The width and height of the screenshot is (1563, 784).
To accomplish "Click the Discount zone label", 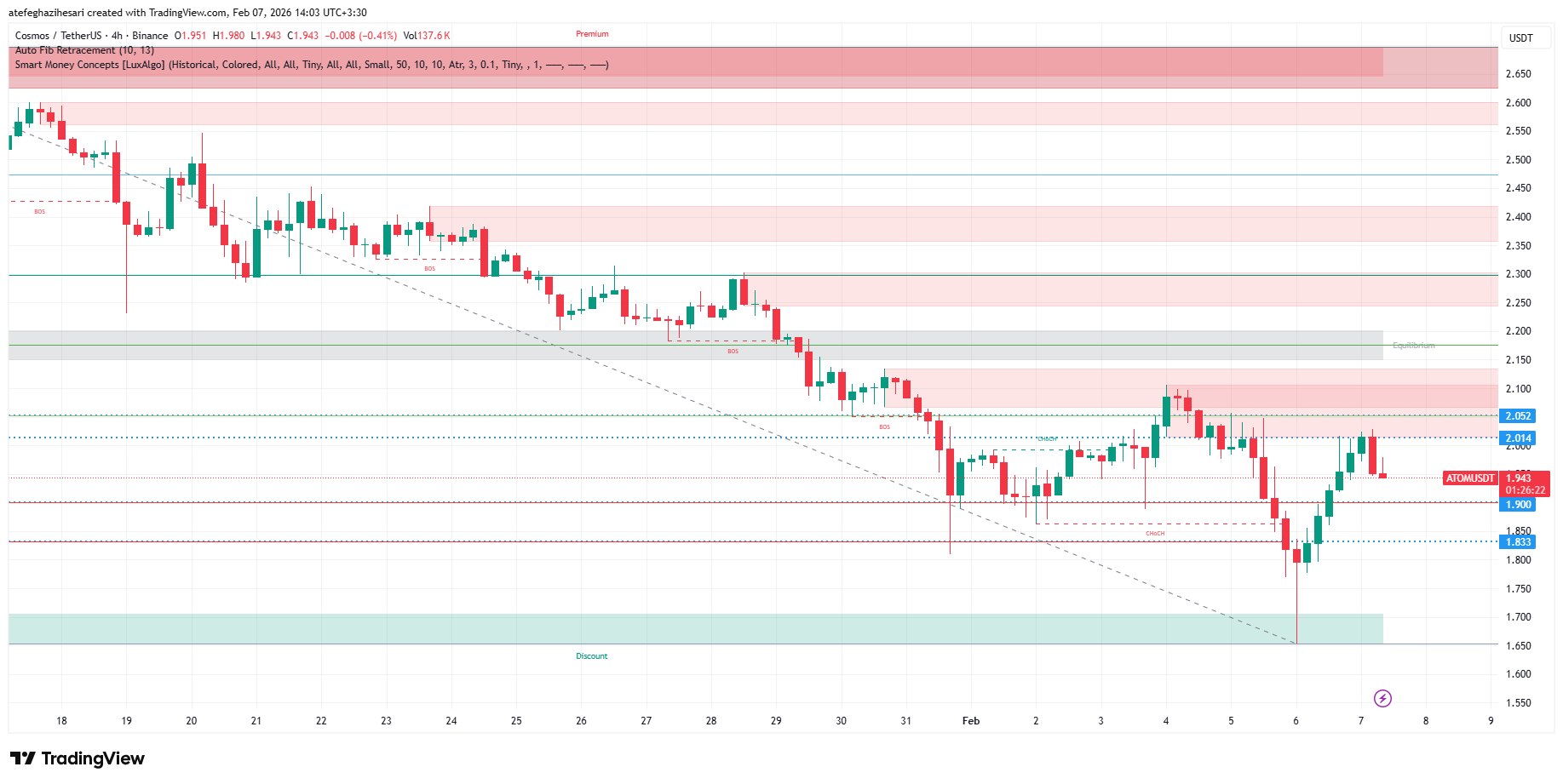I will 591,656.
